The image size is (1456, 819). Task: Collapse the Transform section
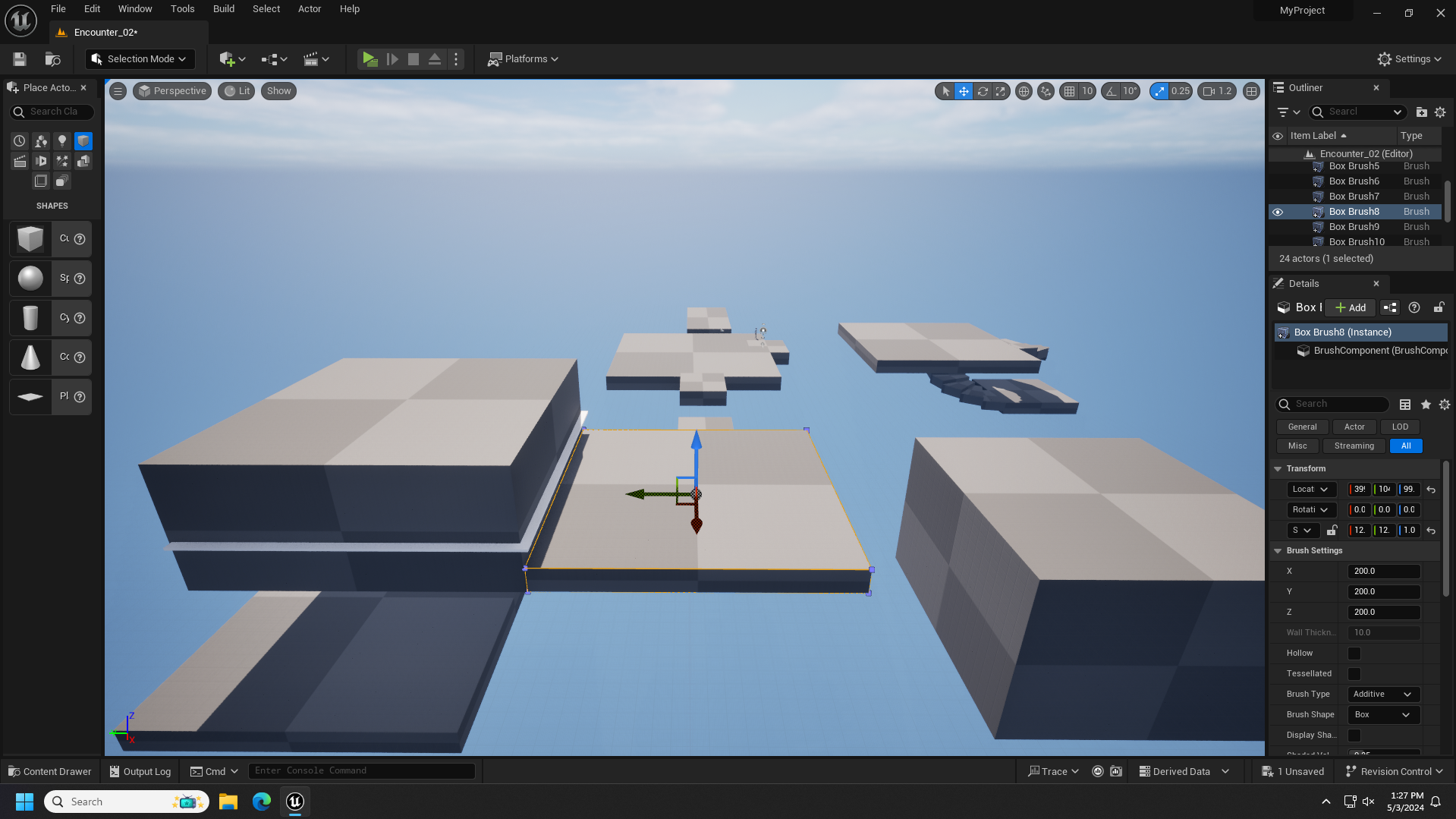click(x=1278, y=469)
